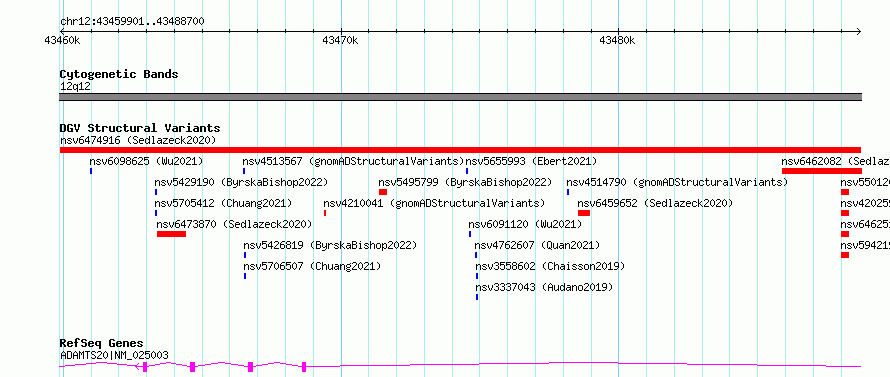Open nsv5426819 (ByrskaBishop2022) label

(x=330, y=245)
